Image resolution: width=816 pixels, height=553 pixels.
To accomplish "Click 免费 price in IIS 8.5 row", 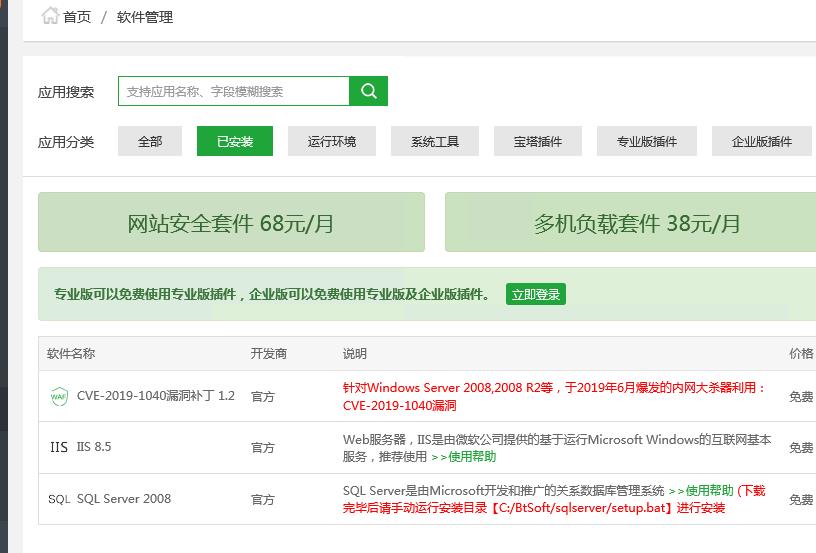I will tap(801, 448).
